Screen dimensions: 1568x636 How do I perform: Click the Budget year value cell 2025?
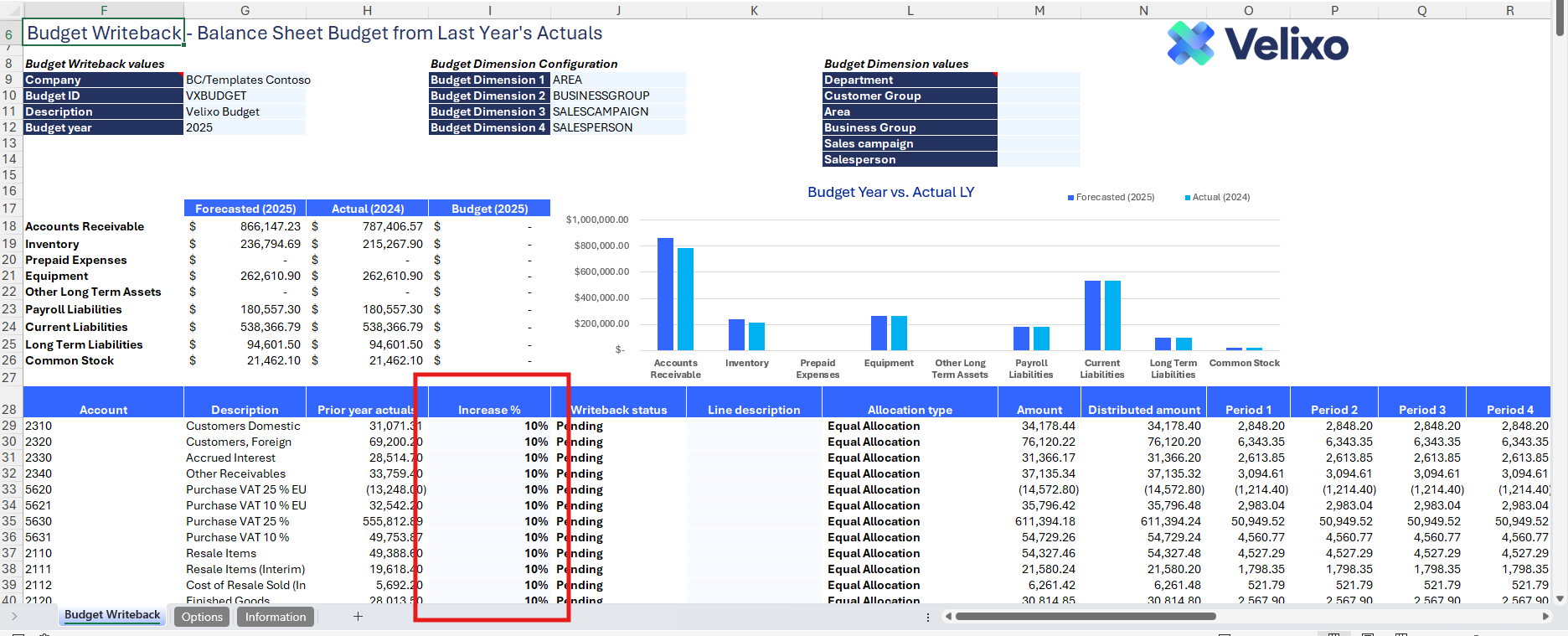pos(244,127)
